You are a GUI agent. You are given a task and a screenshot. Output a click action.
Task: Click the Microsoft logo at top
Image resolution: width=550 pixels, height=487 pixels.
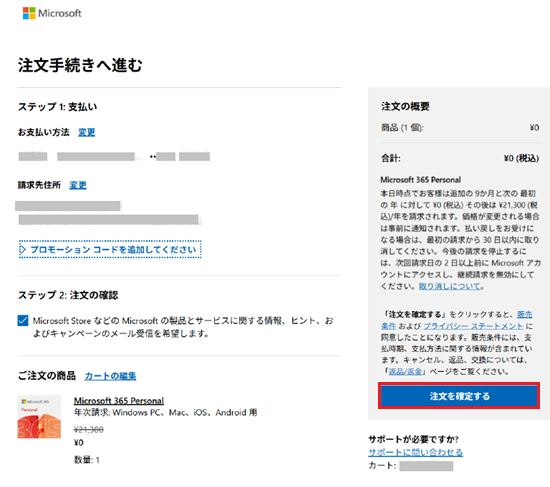(52, 13)
